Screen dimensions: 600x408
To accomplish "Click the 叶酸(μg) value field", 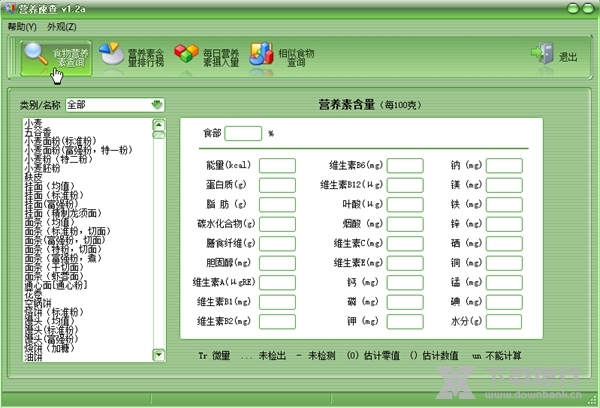I will (405, 205).
